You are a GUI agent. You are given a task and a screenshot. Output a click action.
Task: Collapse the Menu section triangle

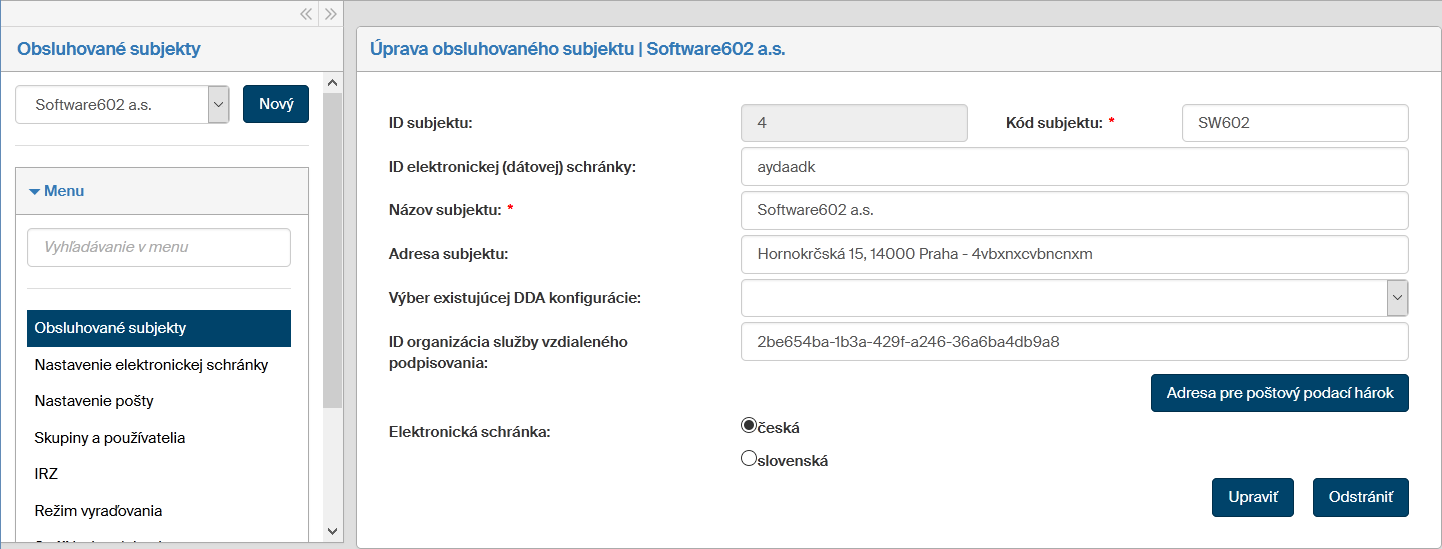[35, 191]
